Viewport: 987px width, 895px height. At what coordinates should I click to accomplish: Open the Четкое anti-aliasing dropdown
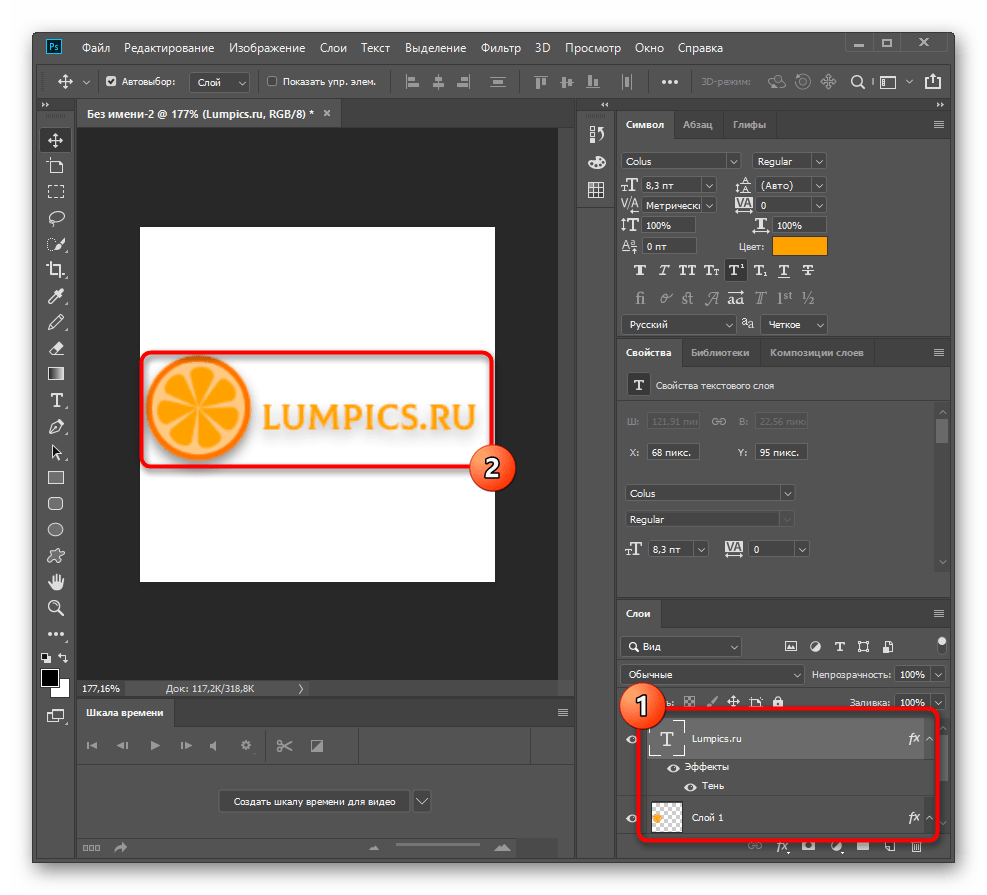[x=793, y=325]
